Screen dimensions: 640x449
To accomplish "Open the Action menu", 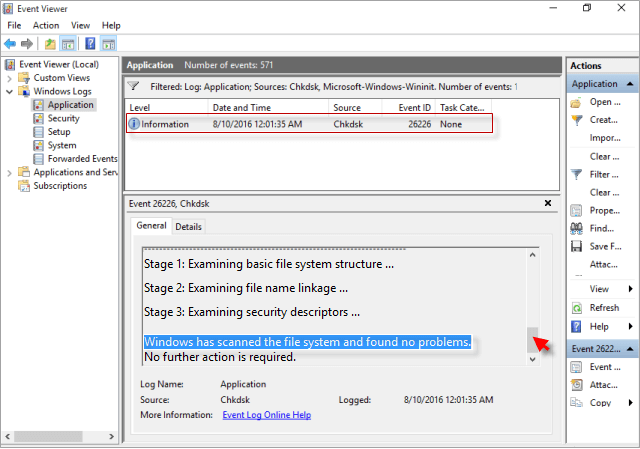I will (45, 25).
